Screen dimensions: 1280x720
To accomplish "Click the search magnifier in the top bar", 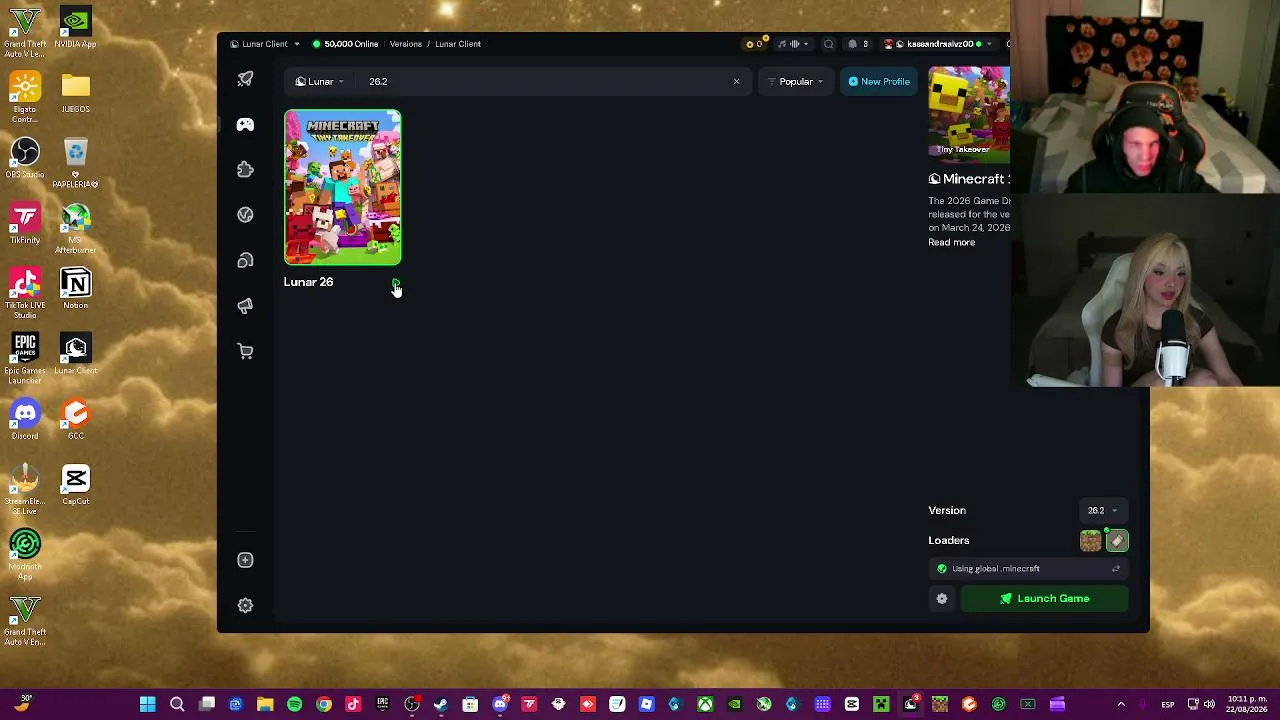I will pos(828,44).
